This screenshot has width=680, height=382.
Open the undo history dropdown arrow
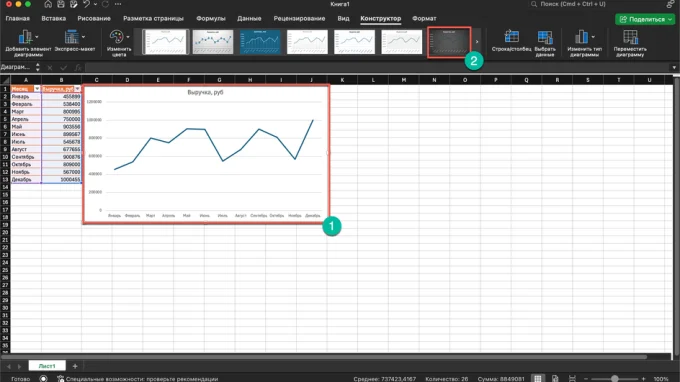point(95,4)
